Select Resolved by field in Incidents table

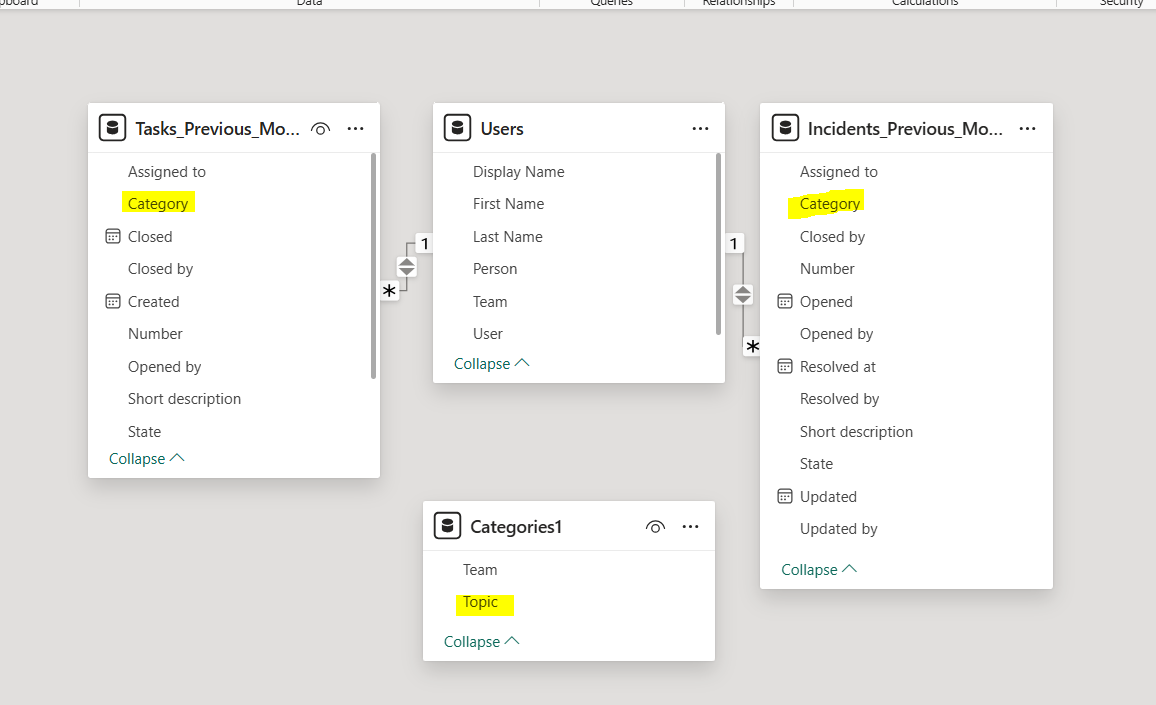click(840, 399)
